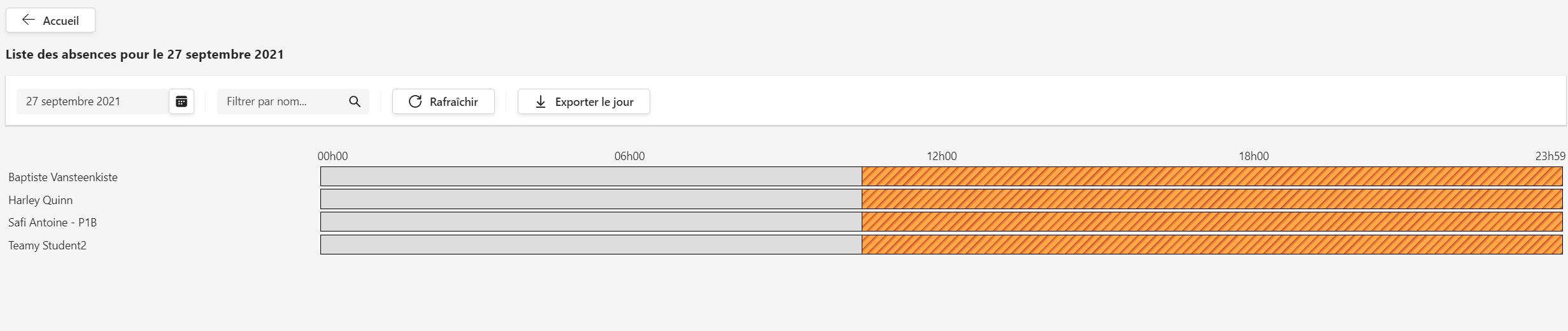
Task: Click the back arrow in Accueil button
Action: click(x=28, y=20)
